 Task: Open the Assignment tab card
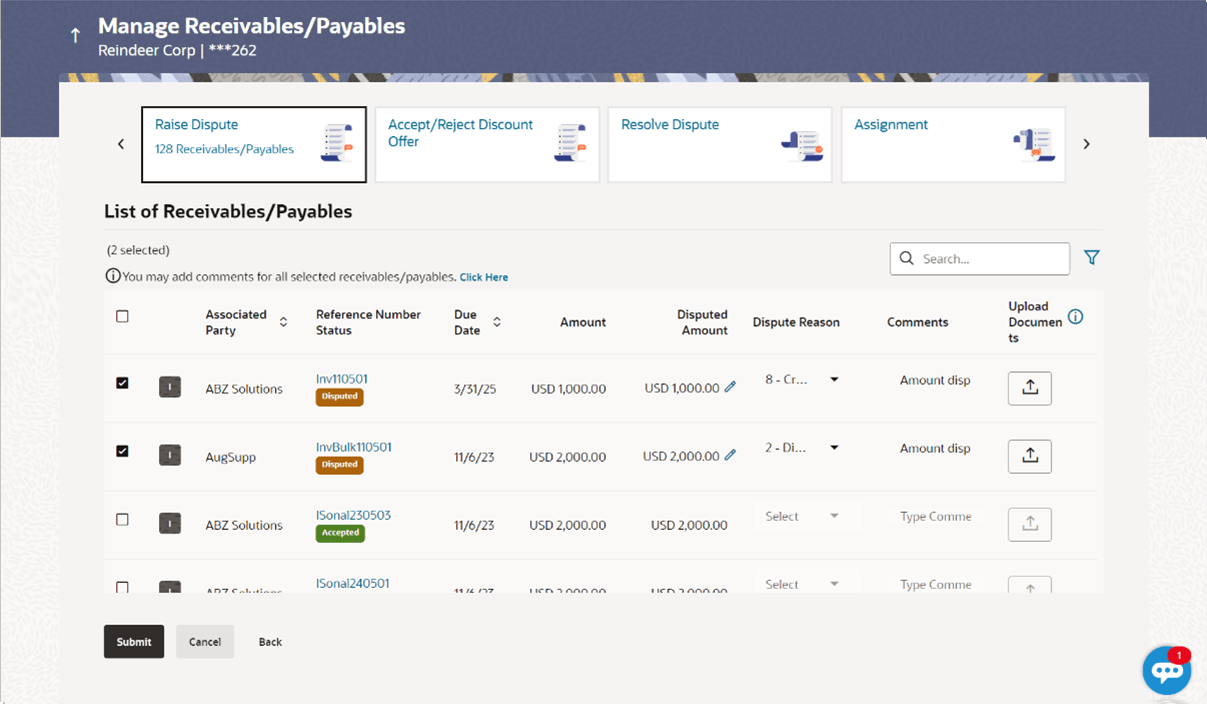pos(953,145)
